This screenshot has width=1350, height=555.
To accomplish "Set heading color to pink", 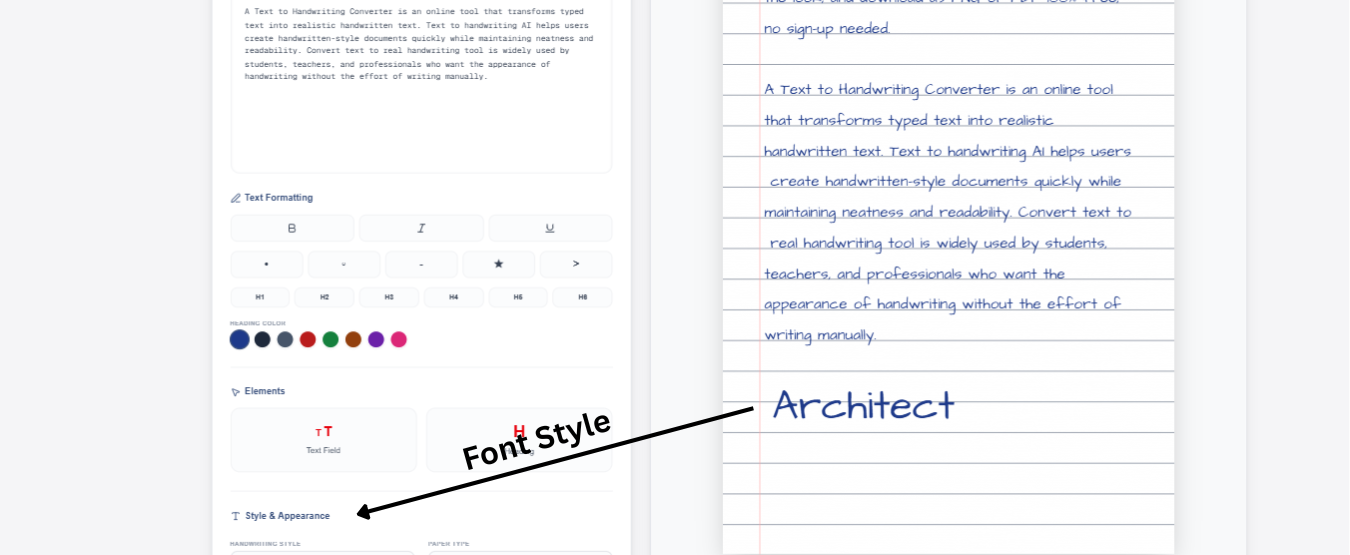I will 399,339.
